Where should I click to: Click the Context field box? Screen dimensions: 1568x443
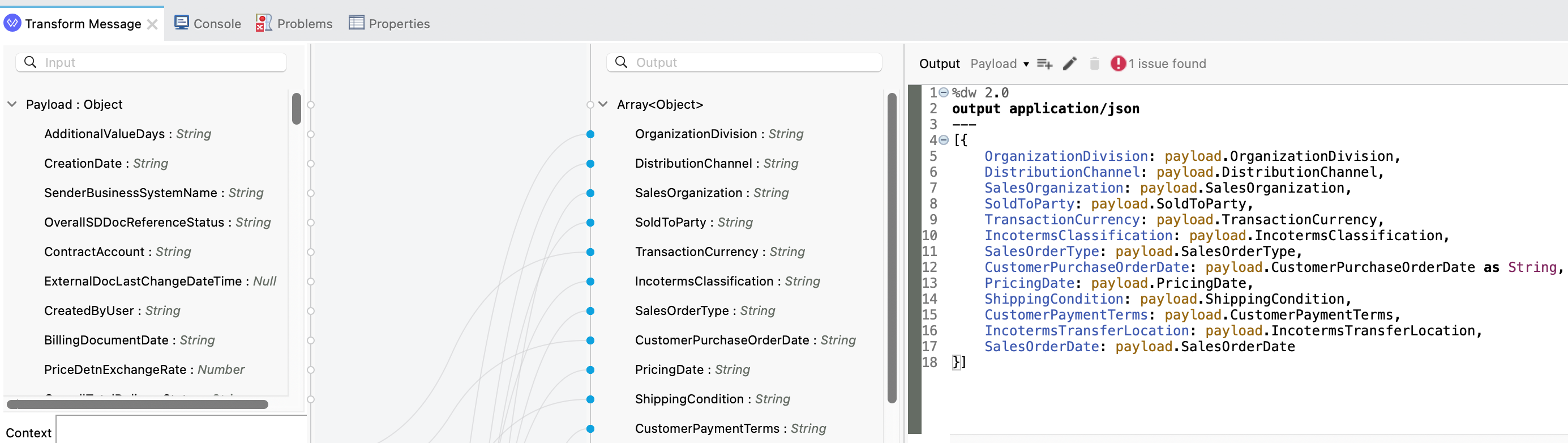click(x=181, y=429)
